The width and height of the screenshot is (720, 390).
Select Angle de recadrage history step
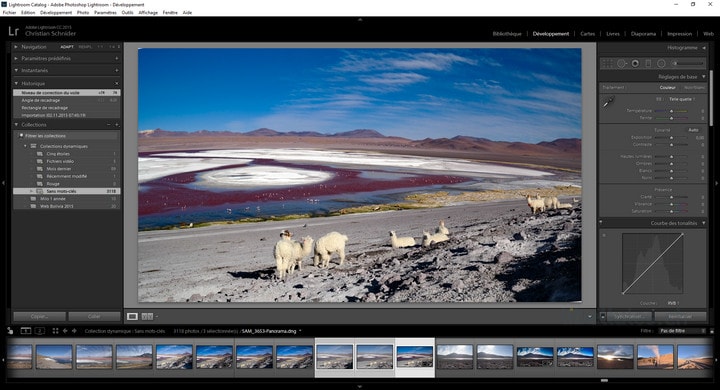[67, 100]
